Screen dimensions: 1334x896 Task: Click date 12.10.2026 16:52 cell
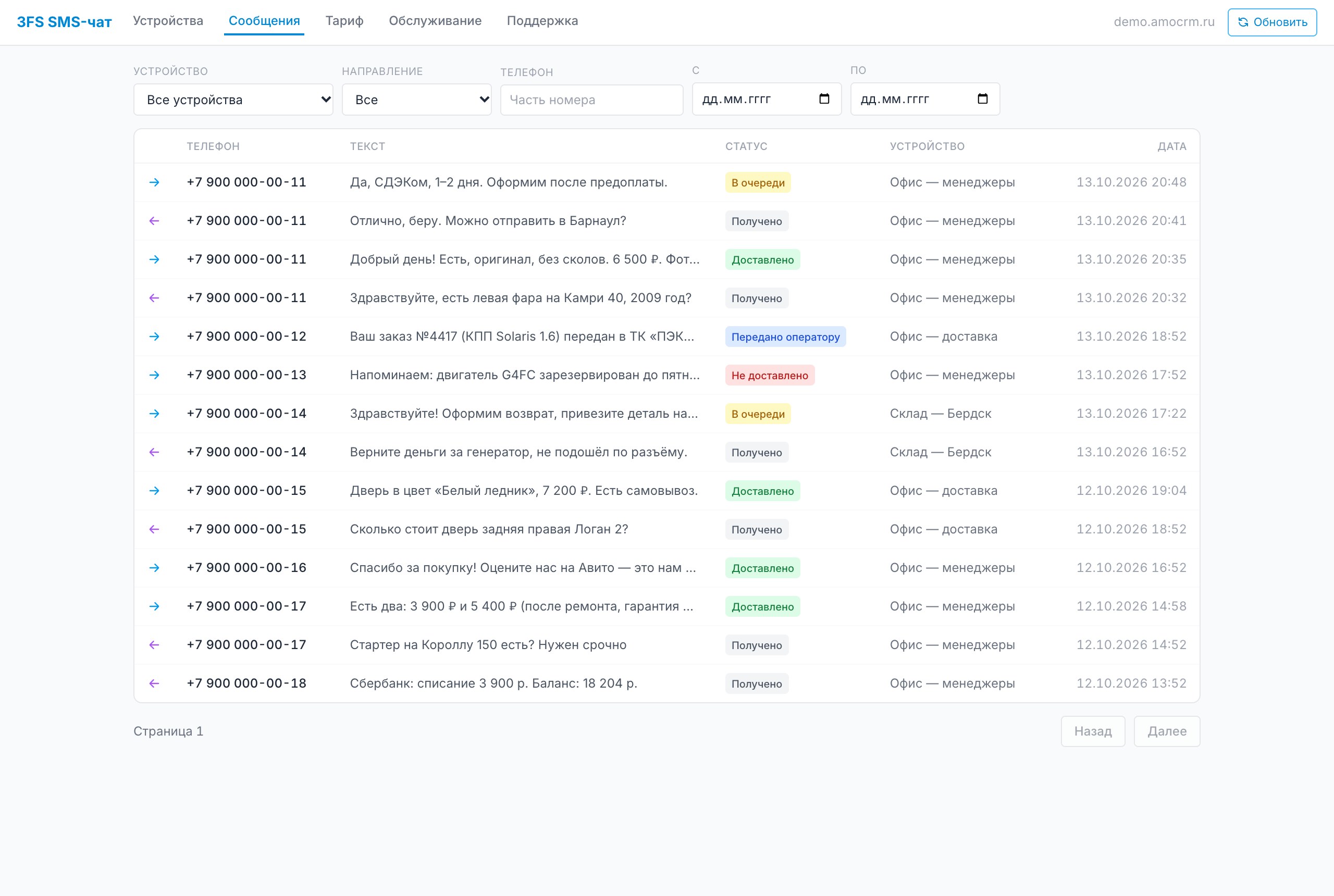[x=1131, y=568]
